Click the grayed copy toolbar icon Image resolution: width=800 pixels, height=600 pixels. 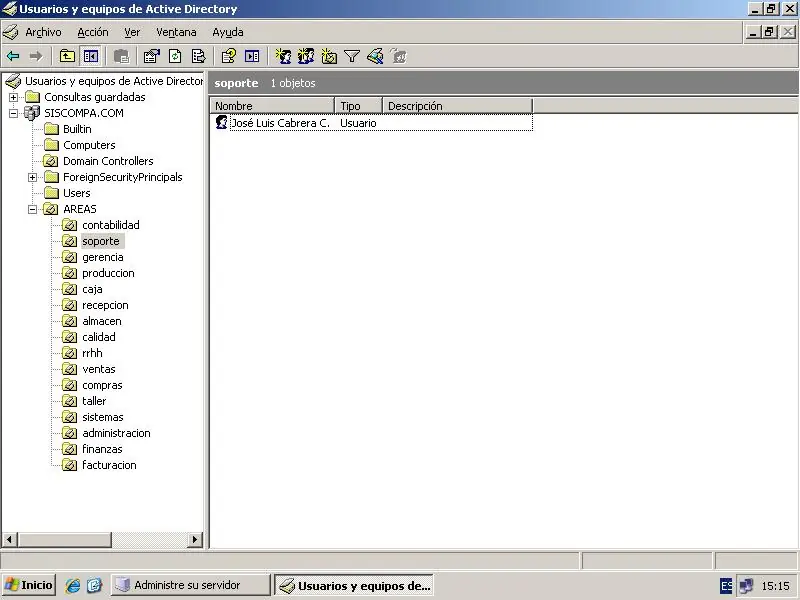coord(121,56)
